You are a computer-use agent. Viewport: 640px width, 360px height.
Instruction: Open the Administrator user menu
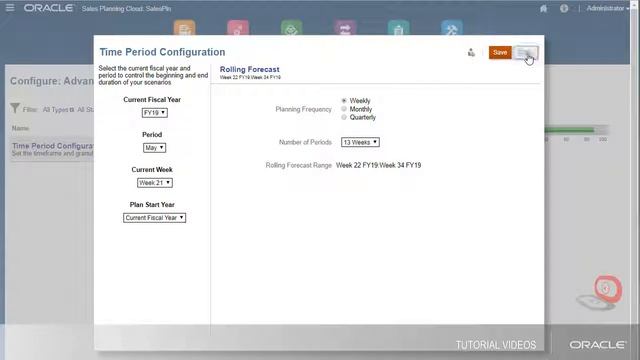(607, 8)
